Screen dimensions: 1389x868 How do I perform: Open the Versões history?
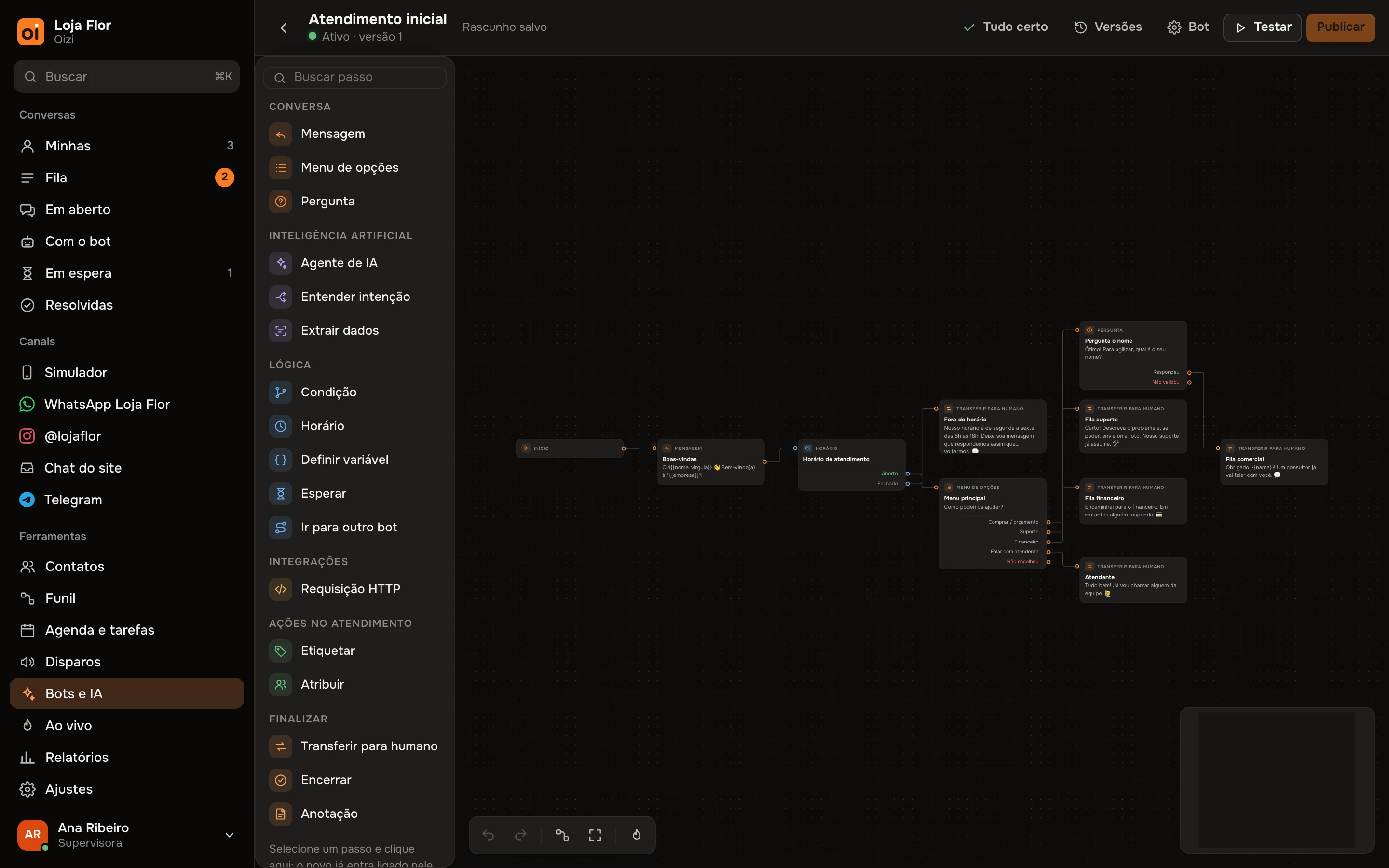(1108, 27)
